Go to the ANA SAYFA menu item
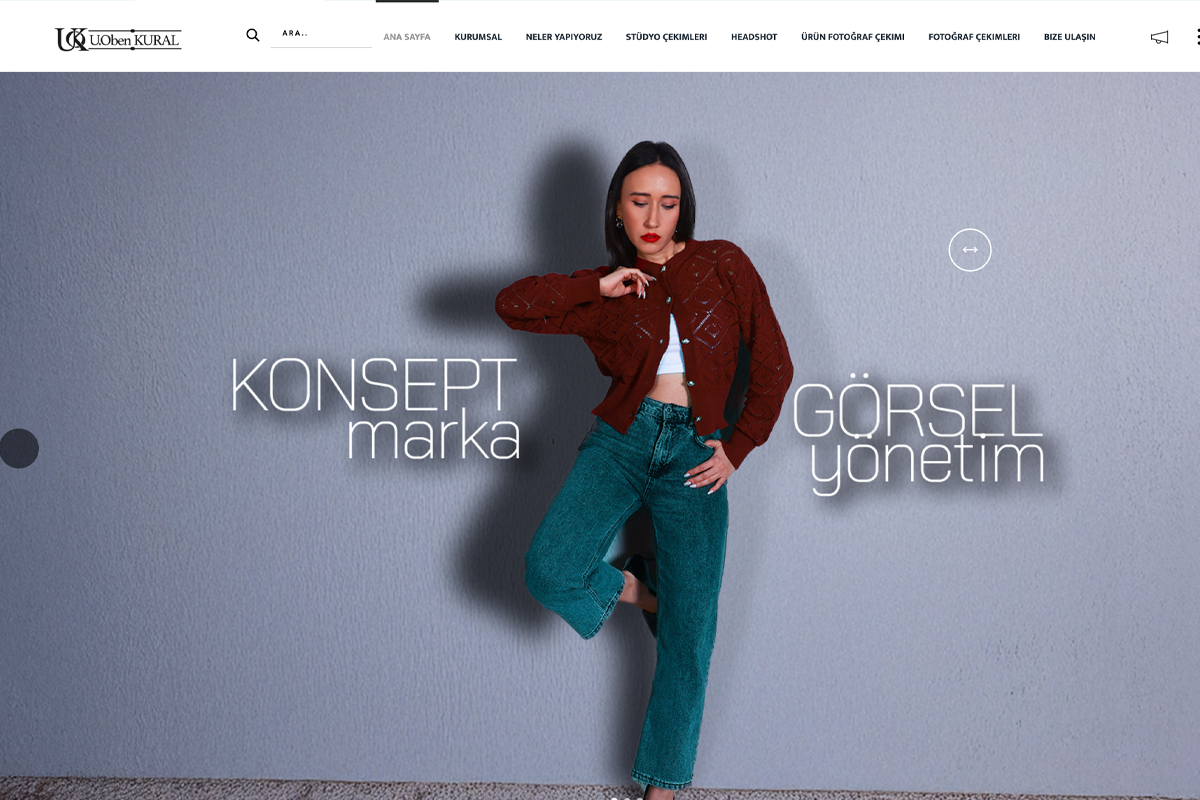This screenshot has height=800, width=1200. [x=407, y=37]
